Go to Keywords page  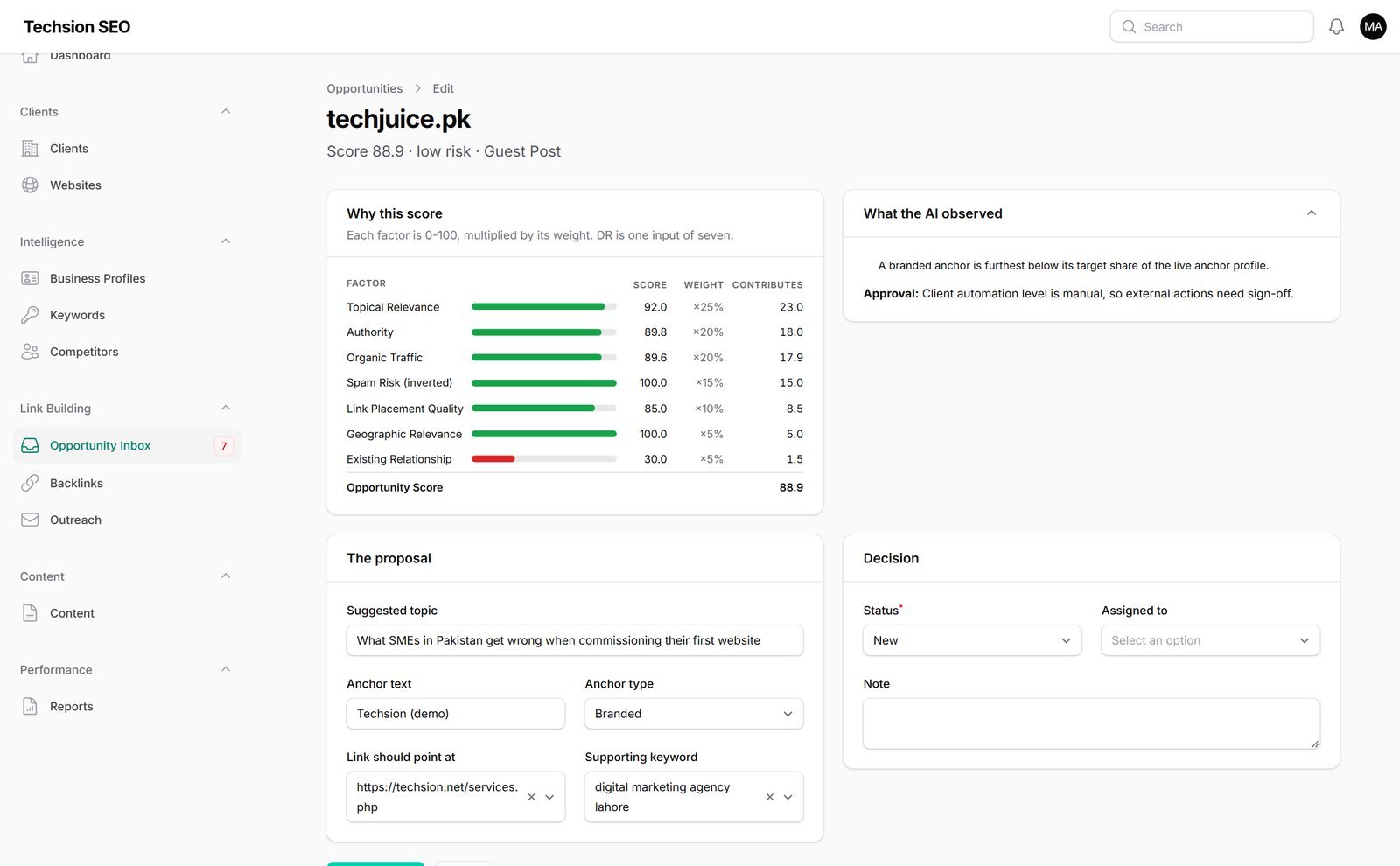(x=127, y=315)
